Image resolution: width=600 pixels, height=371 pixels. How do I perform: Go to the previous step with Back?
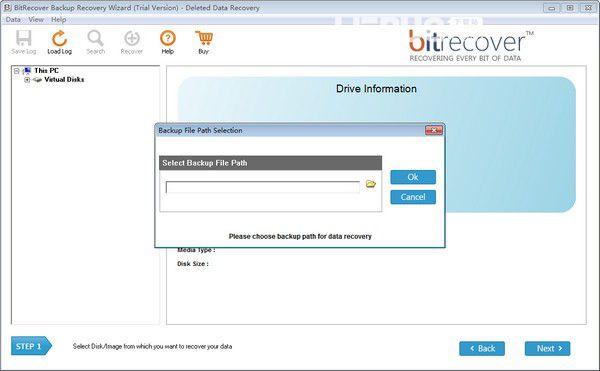pos(482,348)
